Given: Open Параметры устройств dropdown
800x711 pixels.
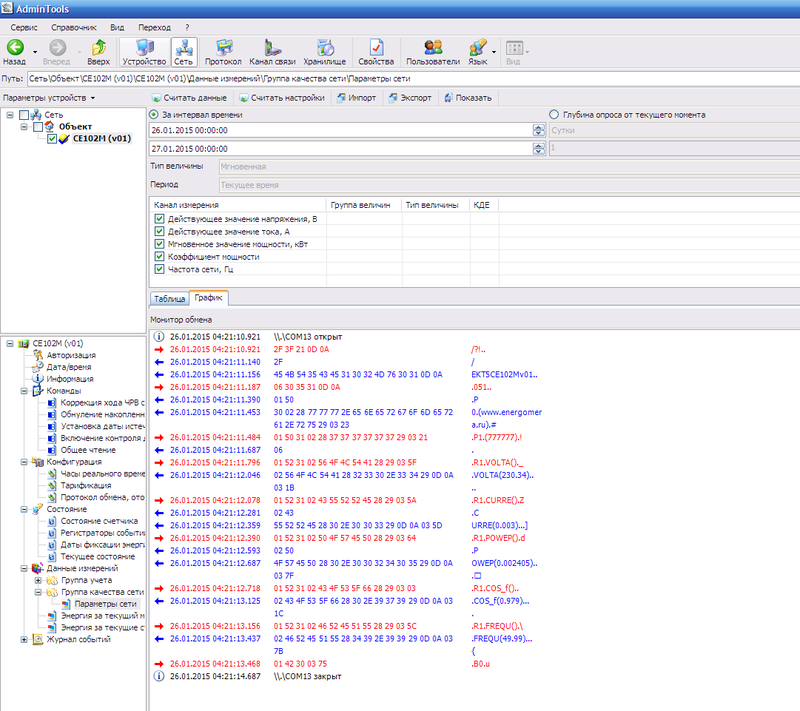Looking at the screenshot, I should [50, 98].
